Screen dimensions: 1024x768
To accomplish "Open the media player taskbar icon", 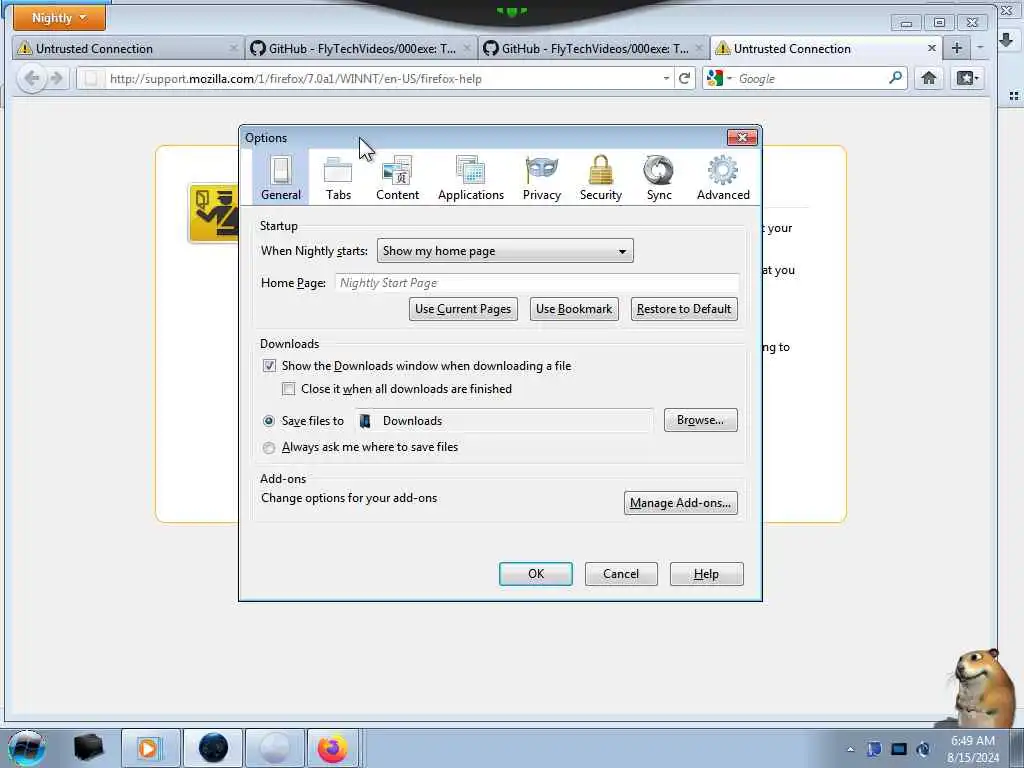I will [150, 748].
